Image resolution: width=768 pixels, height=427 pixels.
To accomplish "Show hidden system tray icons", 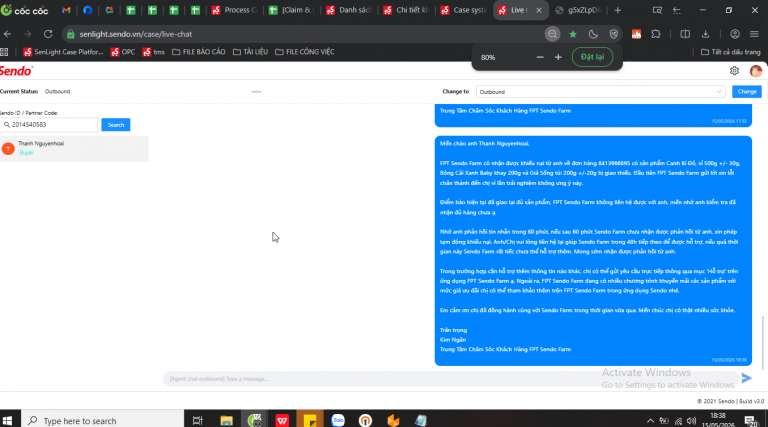I will click(x=650, y=421).
